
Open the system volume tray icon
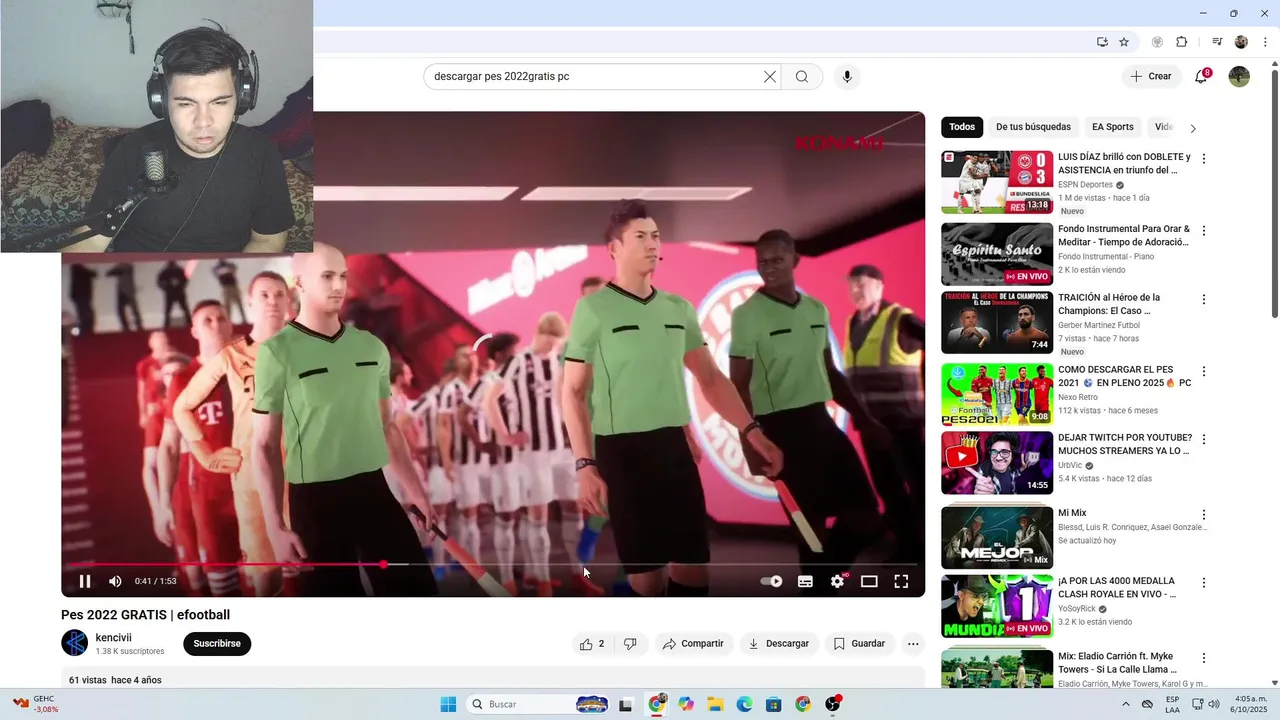click(x=1213, y=704)
